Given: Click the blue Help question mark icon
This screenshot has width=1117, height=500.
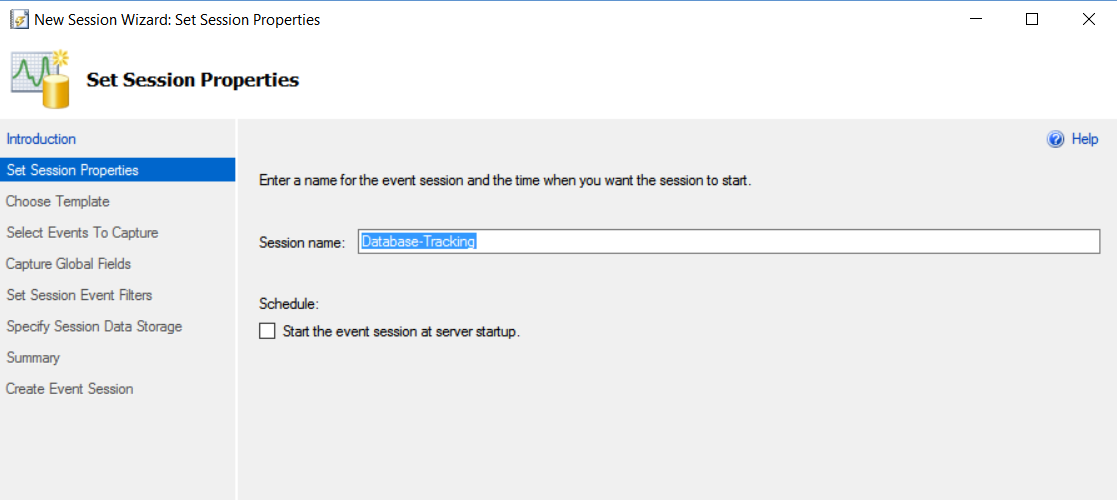Looking at the screenshot, I should (x=1055, y=140).
